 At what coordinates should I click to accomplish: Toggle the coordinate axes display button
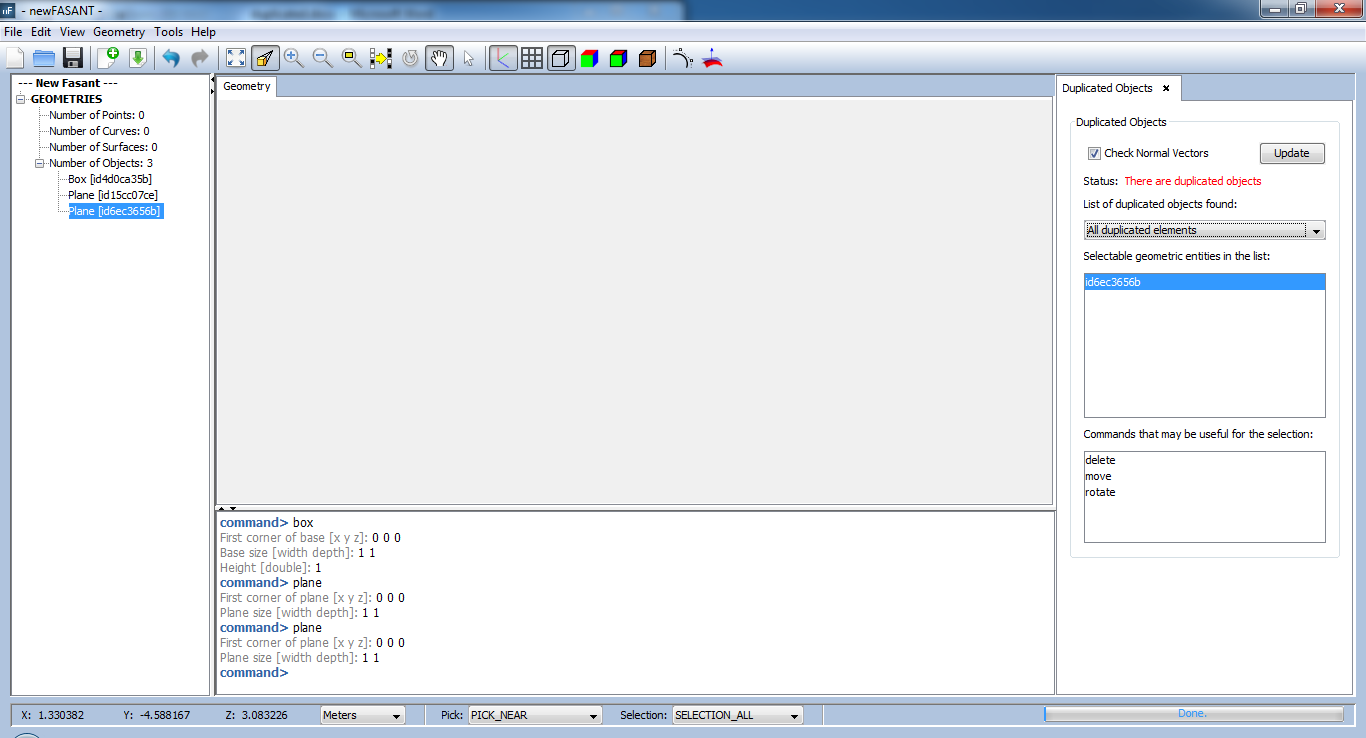click(x=503, y=58)
